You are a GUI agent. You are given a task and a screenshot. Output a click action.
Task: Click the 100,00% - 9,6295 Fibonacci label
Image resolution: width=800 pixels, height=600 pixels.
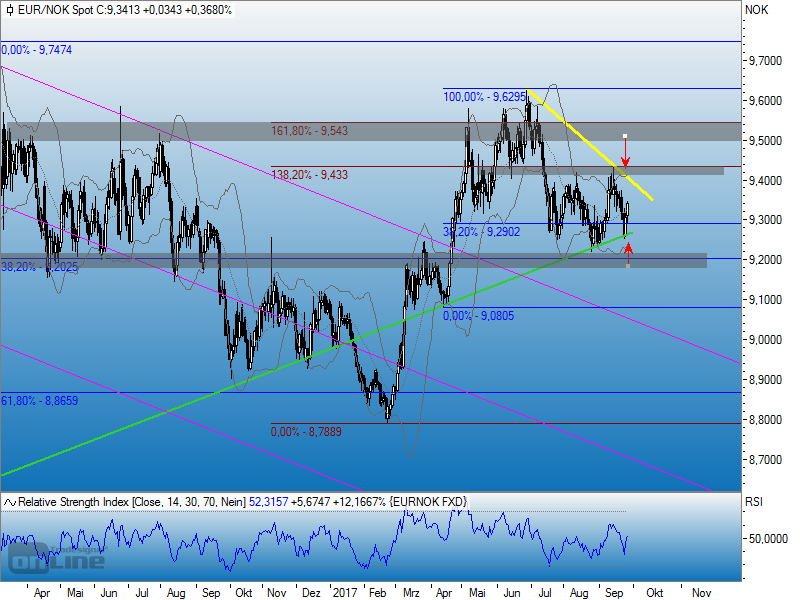485,98
